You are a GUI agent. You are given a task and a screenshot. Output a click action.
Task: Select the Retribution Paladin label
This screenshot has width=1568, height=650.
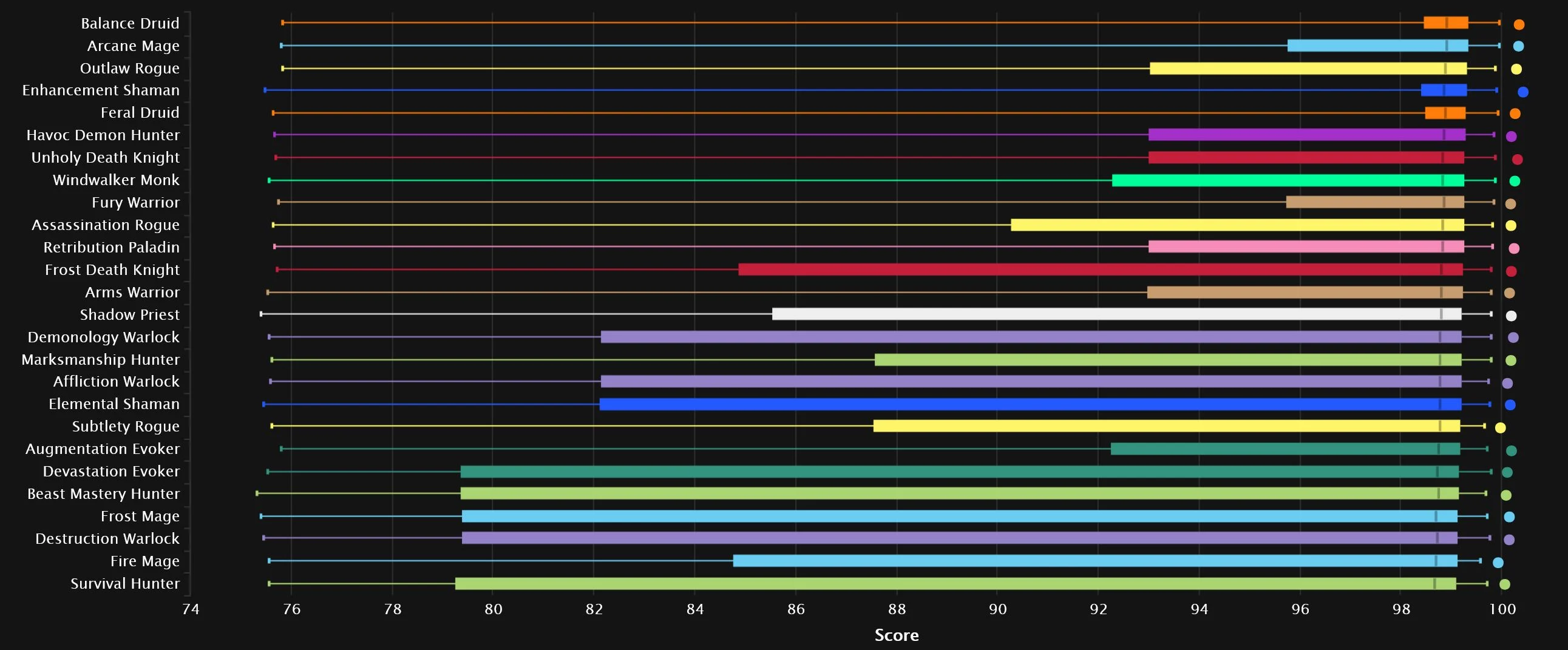(x=111, y=247)
